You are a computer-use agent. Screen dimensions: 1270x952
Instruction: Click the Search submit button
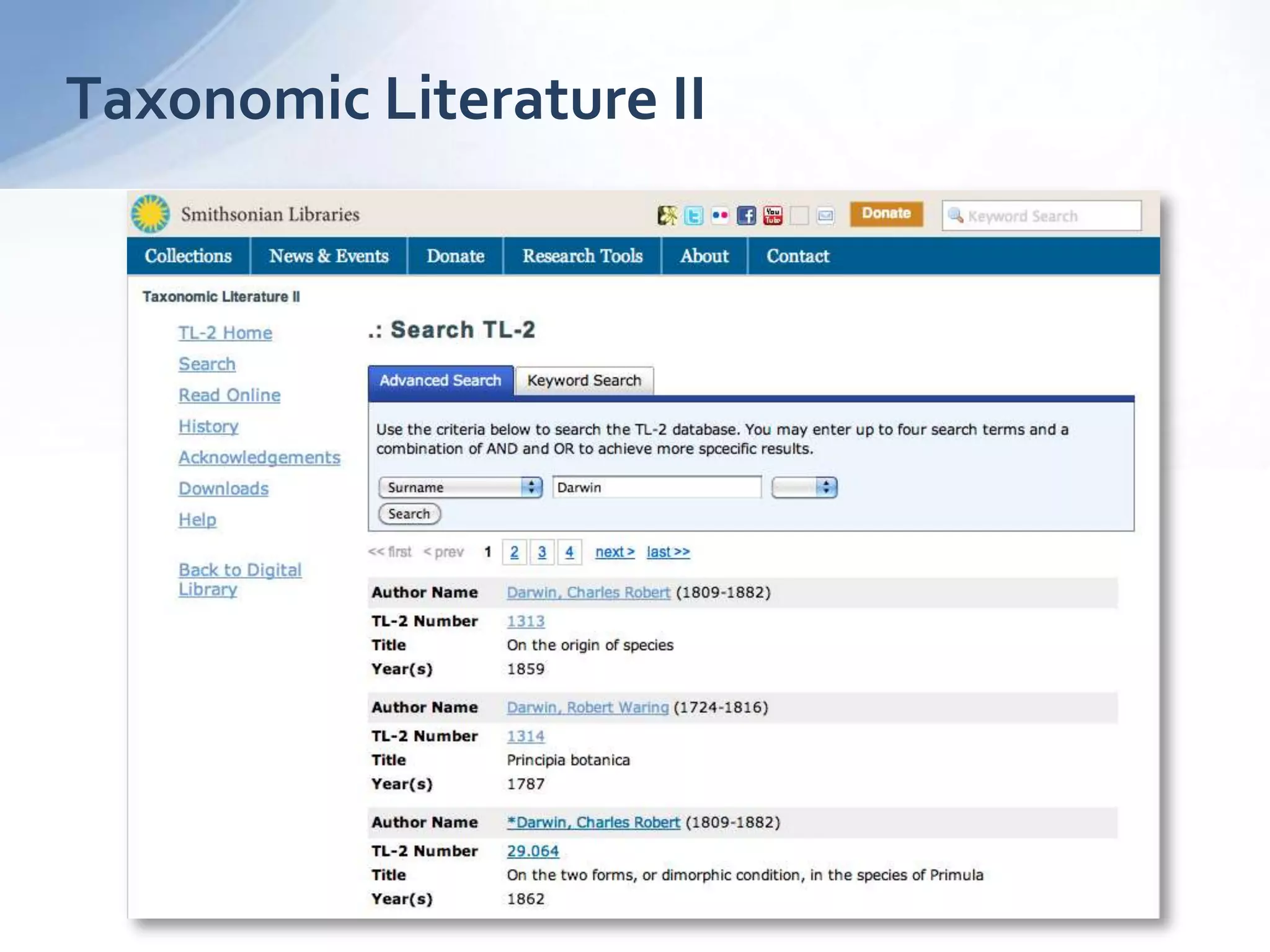click(409, 514)
